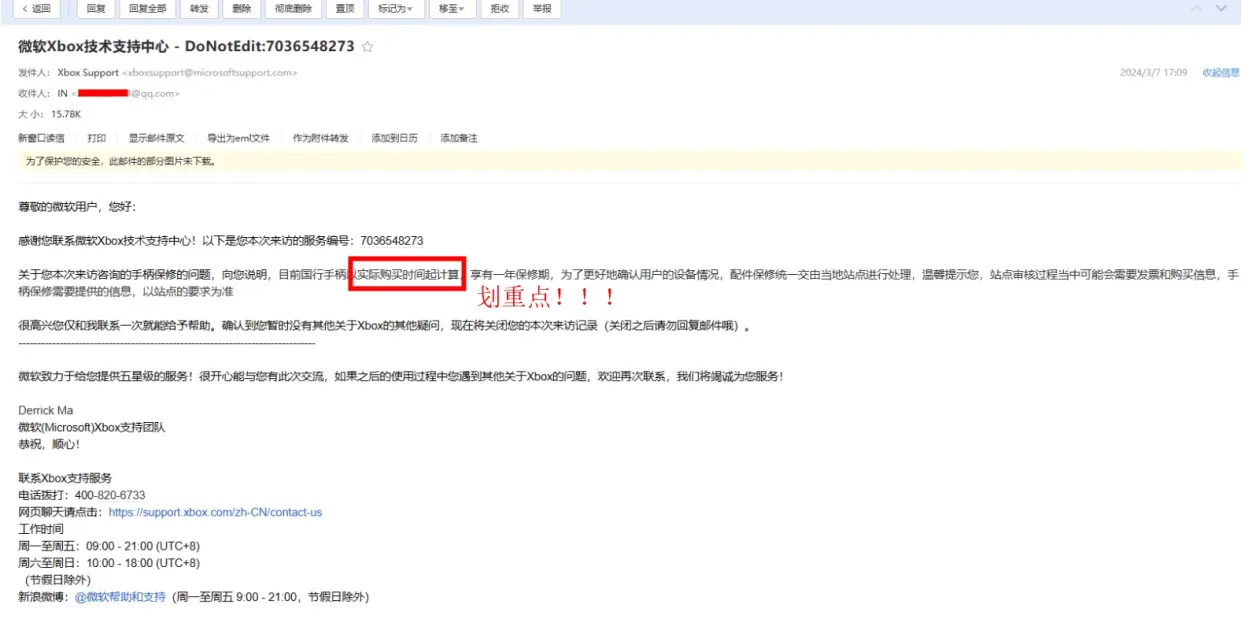Click sender name Xbox Support
Screen dimensions: 1256x630
pyautogui.click(x=88, y=73)
